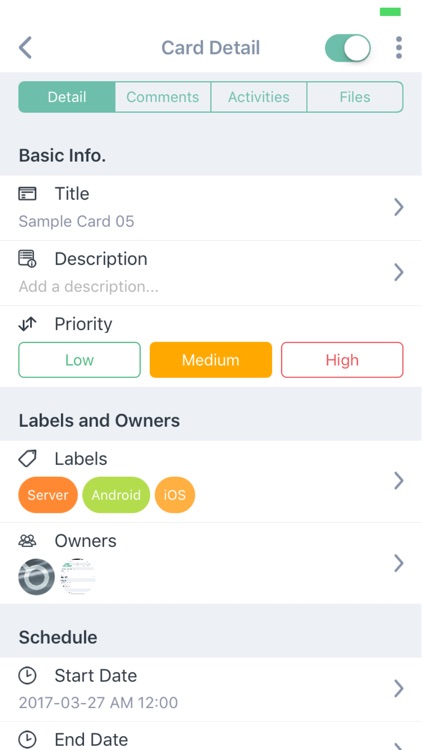The width and height of the screenshot is (422, 750).
Task: Set priority to Low
Action: (x=79, y=360)
